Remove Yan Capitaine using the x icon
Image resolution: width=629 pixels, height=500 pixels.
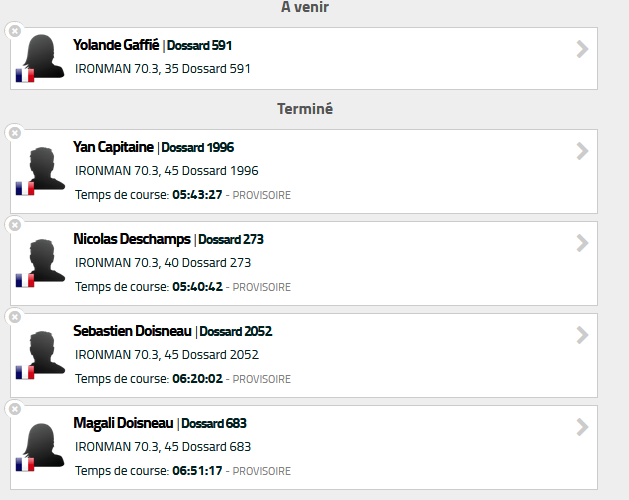[x=15, y=133]
